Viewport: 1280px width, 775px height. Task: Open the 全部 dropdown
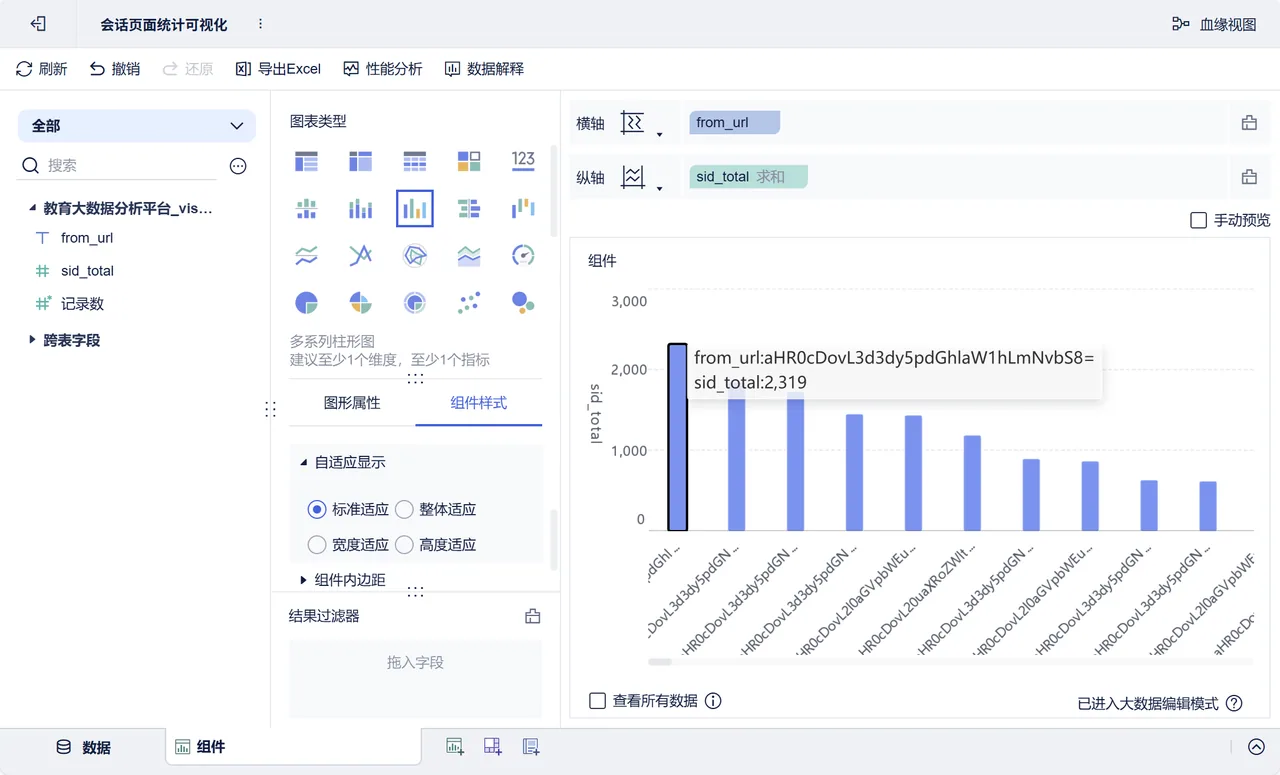(x=137, y=126)
